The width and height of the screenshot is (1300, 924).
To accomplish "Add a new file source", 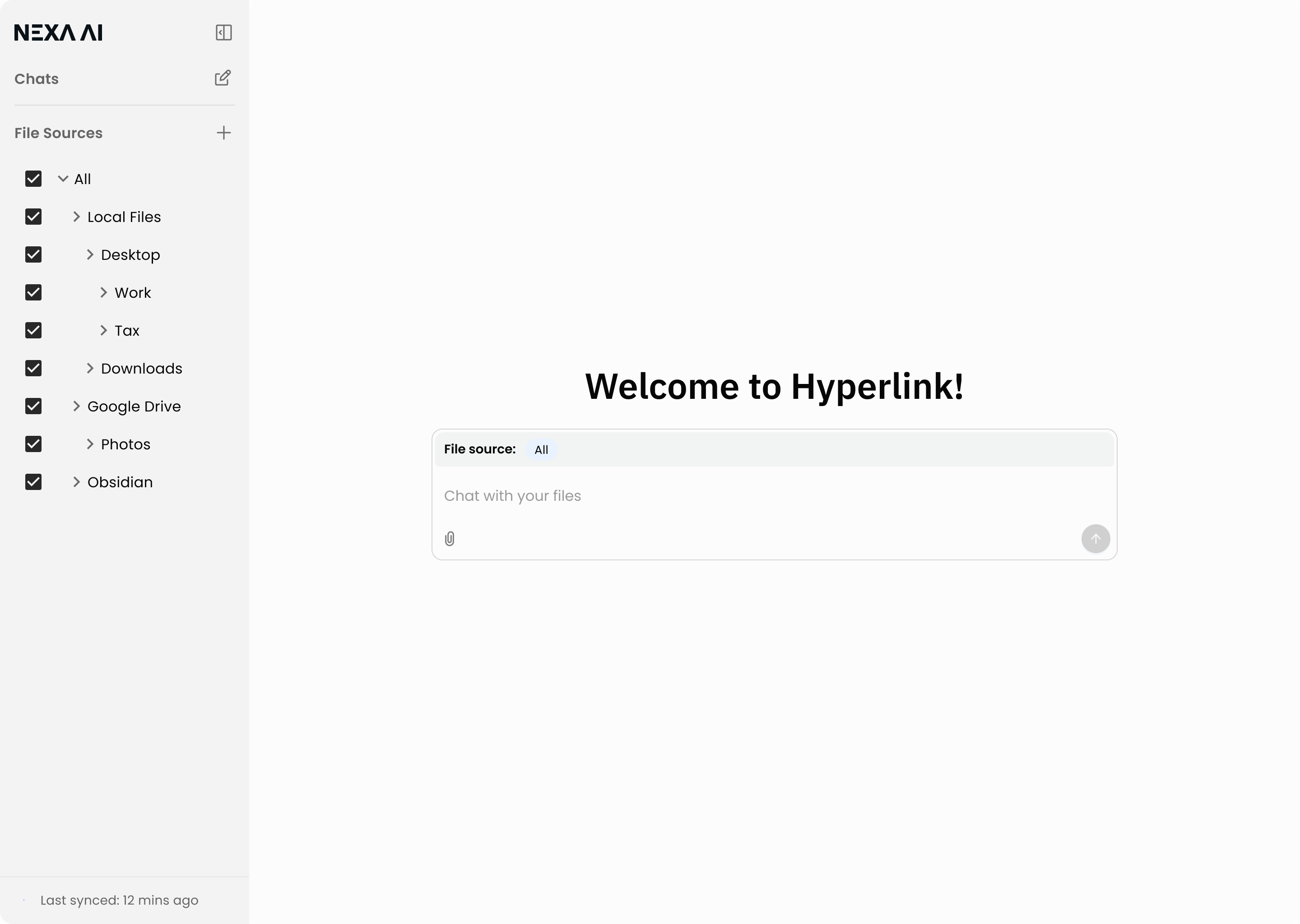I will [224, 133].
